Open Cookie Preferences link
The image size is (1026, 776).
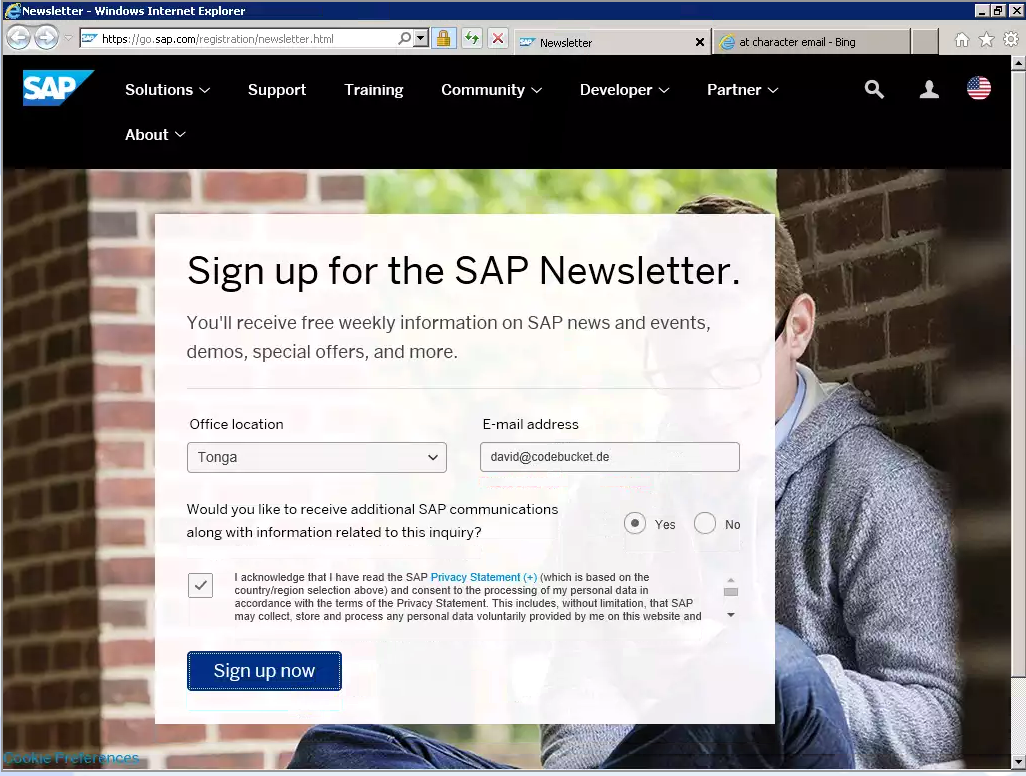[71, 758]
